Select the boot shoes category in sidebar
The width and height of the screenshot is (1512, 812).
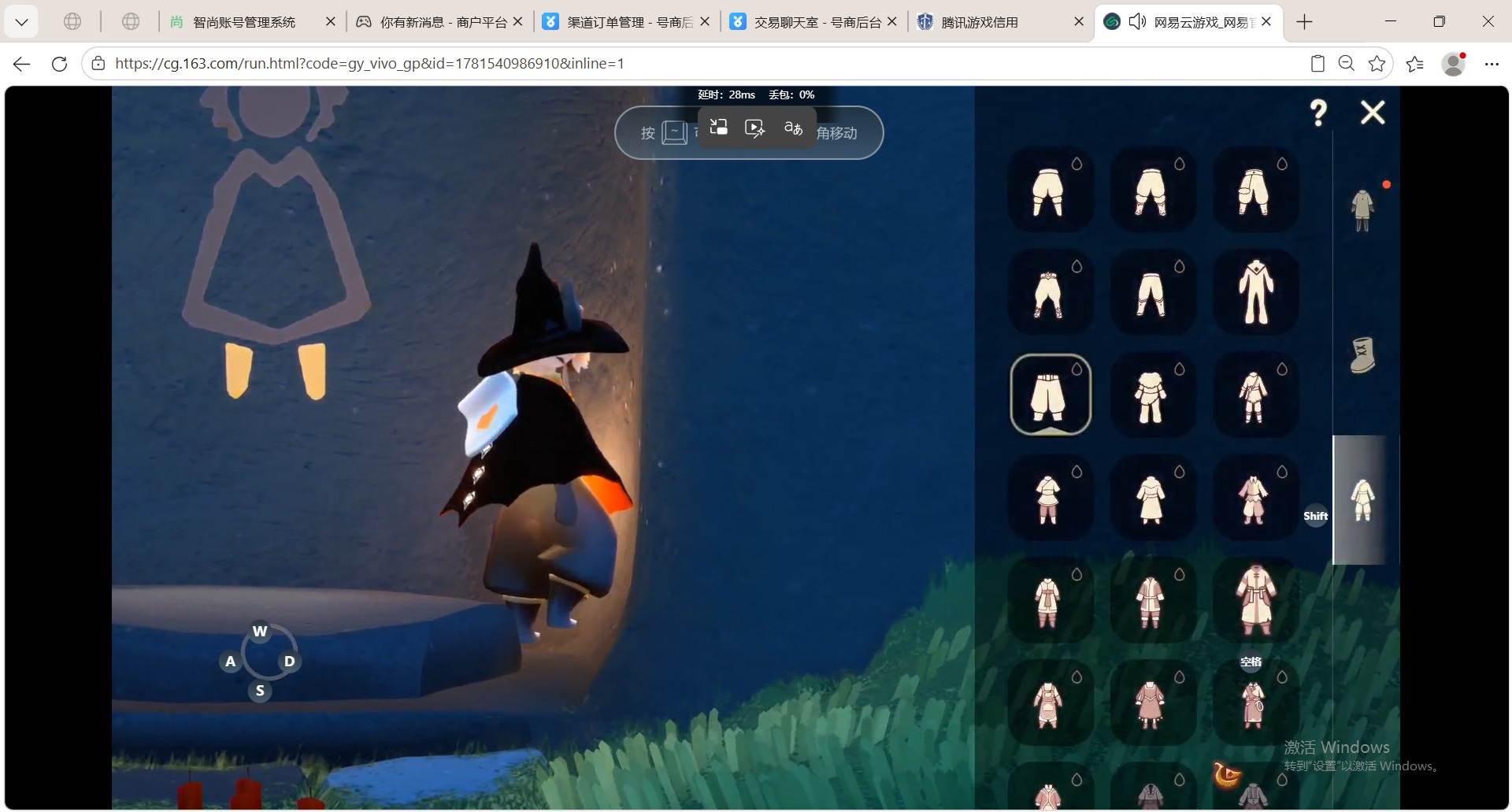pos(1362,355)
